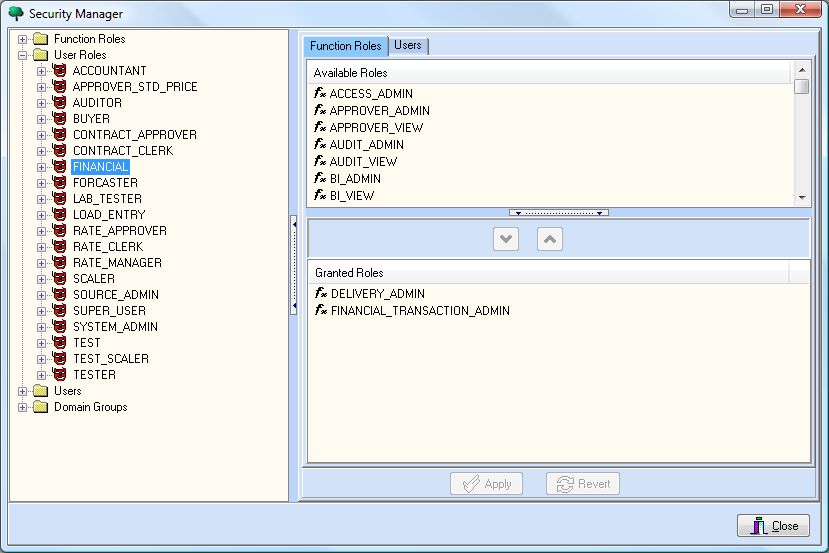The image size is (829, 553).
Task: Click the horizontal splitter between role lists
Action: tap(558, 213)
